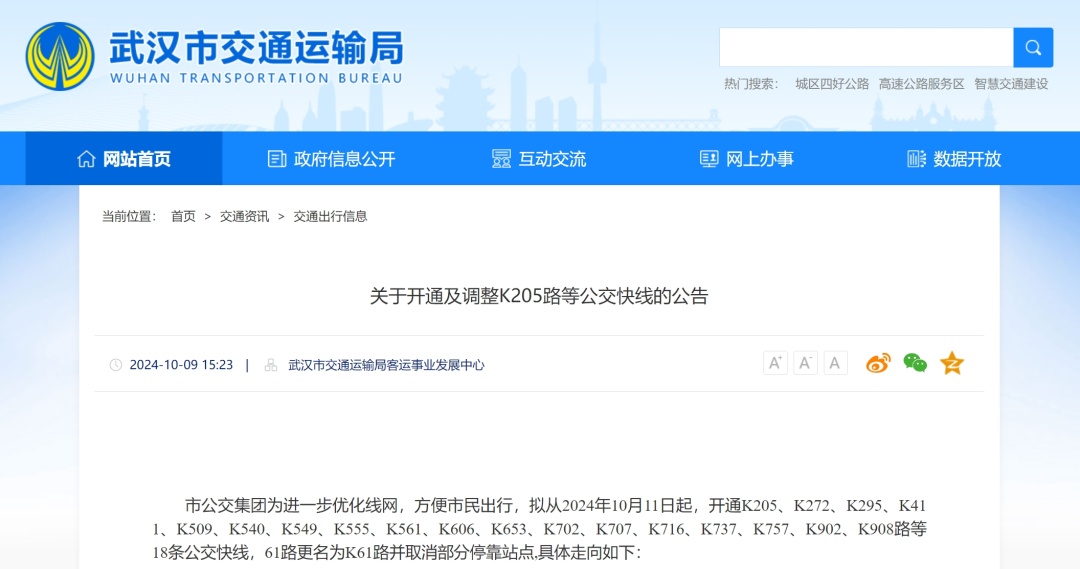Click the 武汉市交通运输局 header title text
The height and width of the screenshot is (569, 1080).
(x=256, y=48)
